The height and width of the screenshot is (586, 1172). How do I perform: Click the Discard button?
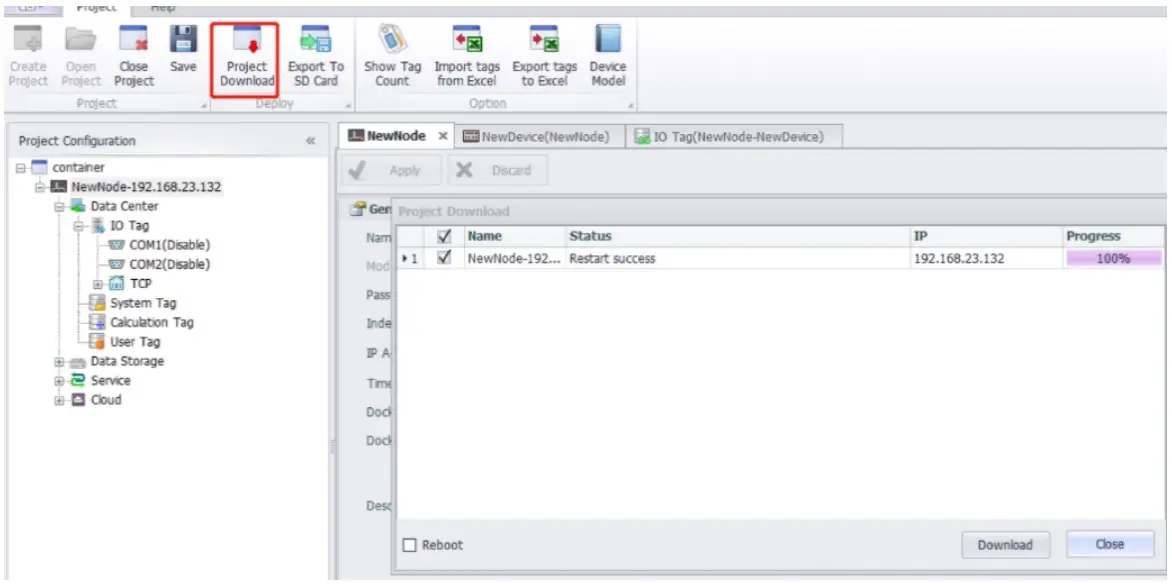pyautogui.click(x=497, y=170)
